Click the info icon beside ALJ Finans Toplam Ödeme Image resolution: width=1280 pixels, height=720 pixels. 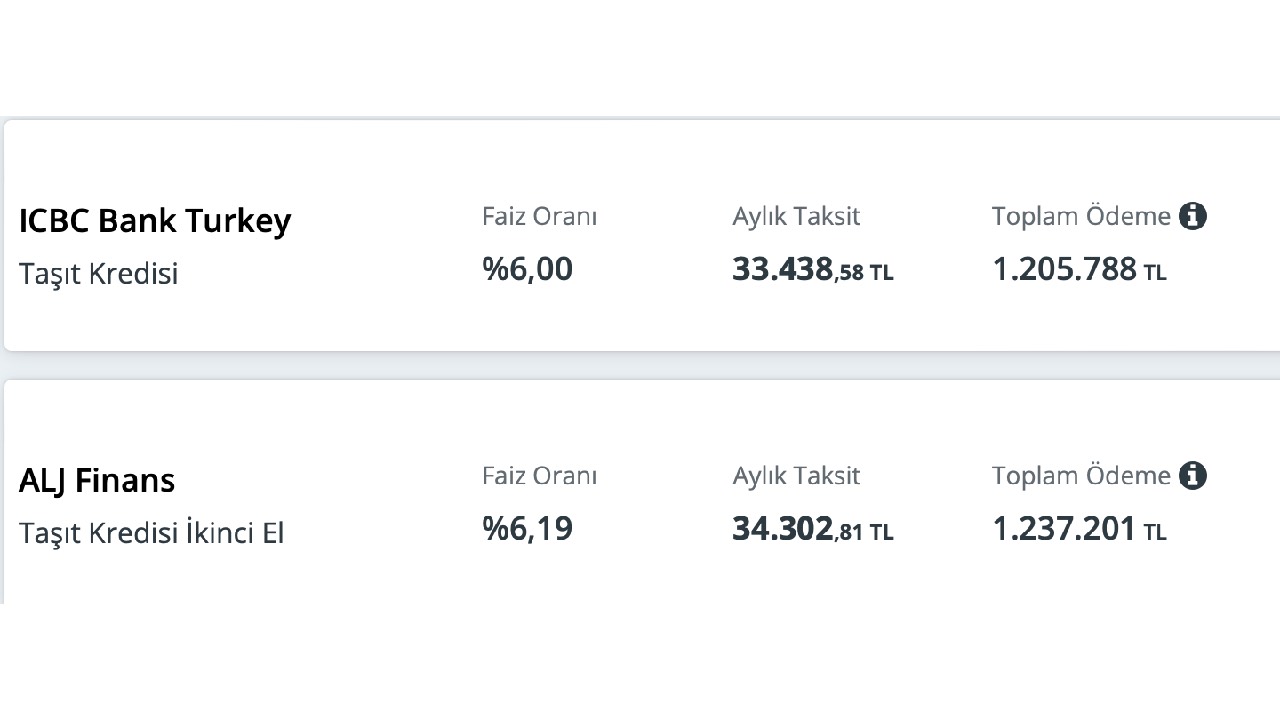[1192, 476]
